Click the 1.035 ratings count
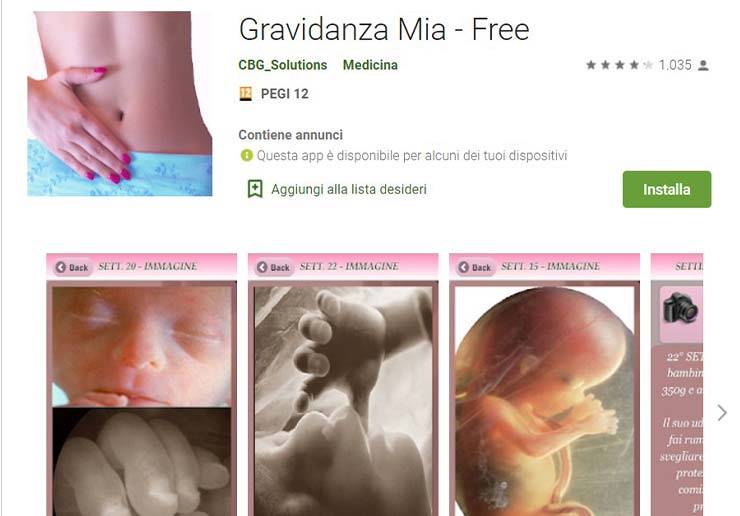The image size is (740, 516). point(675,65)
